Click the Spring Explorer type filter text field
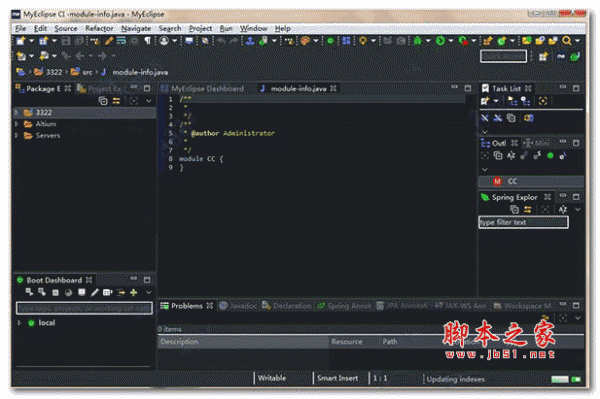 [x=523, y=222]
